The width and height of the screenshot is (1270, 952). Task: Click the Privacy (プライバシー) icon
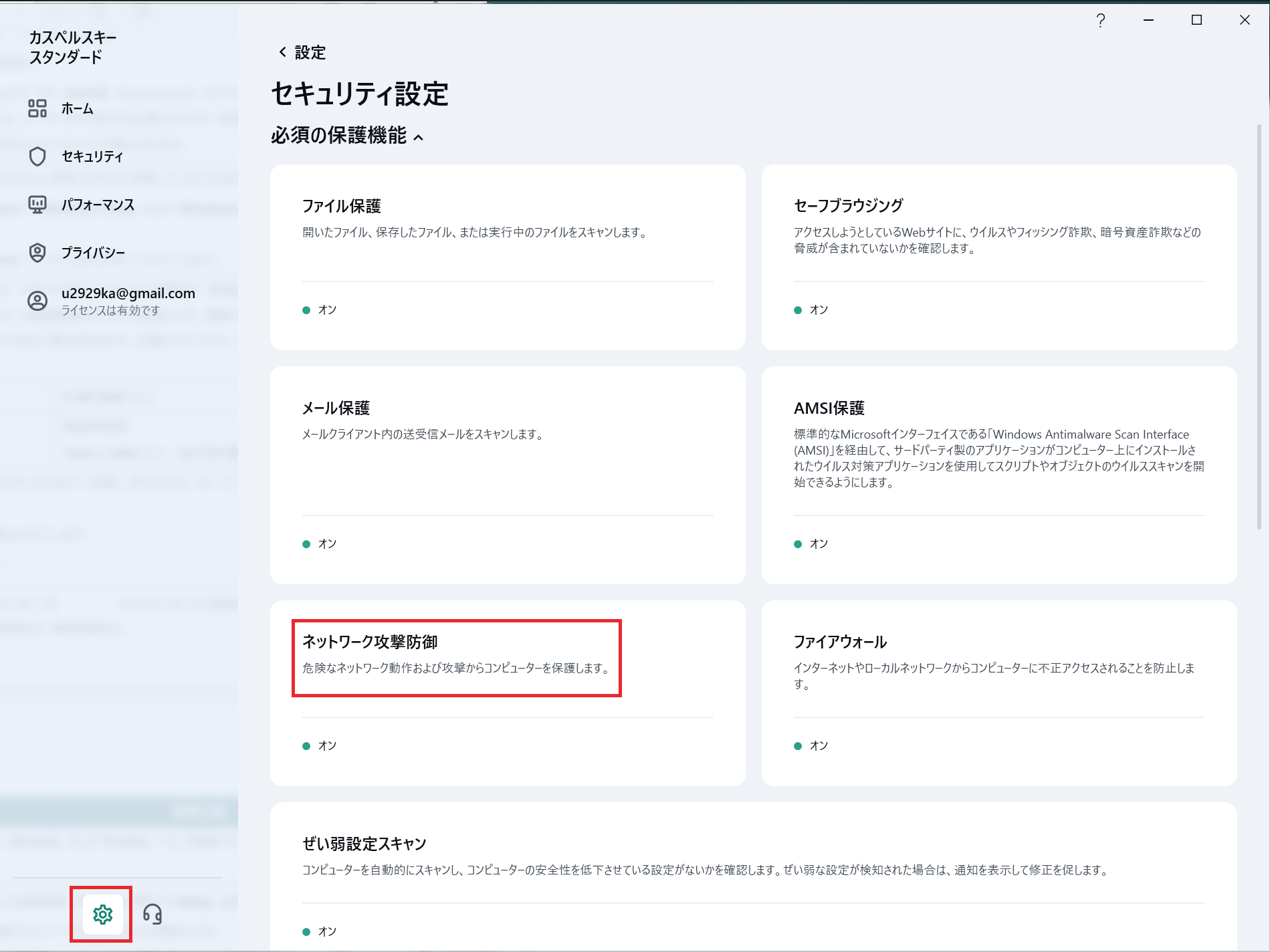pos(37,253)
